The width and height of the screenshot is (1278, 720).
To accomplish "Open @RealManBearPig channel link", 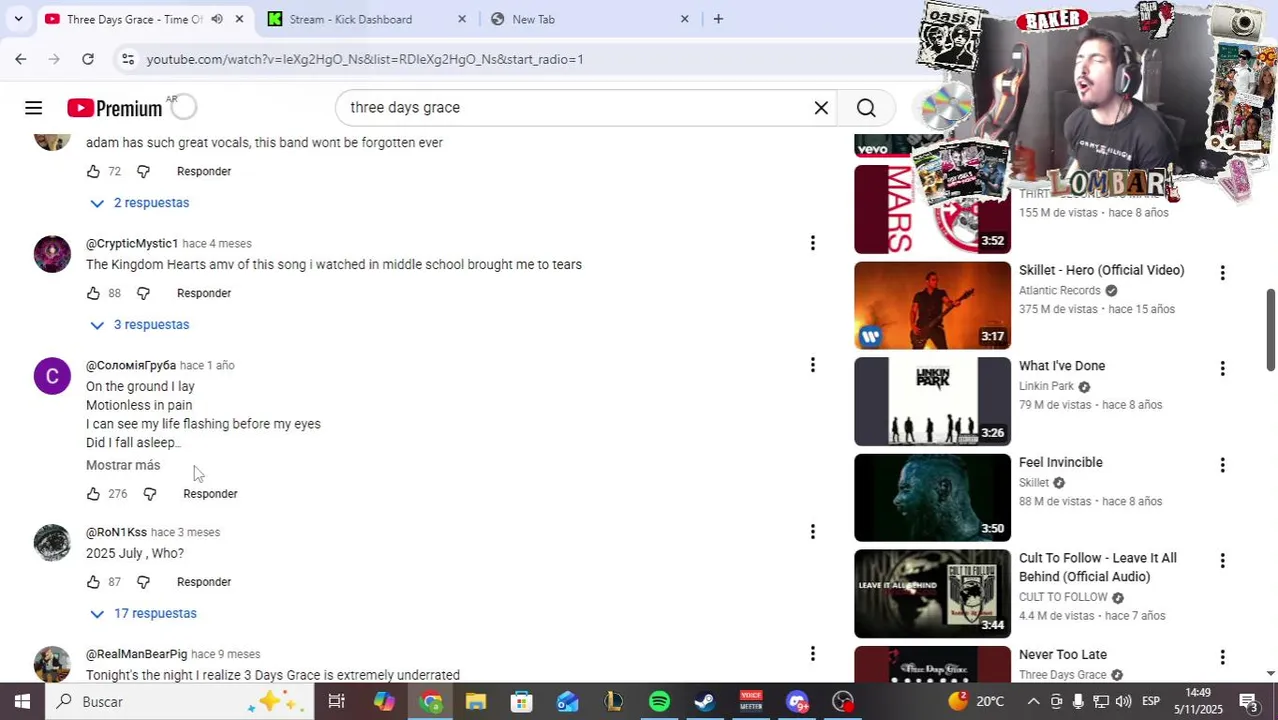I will [x=136, y=655].
